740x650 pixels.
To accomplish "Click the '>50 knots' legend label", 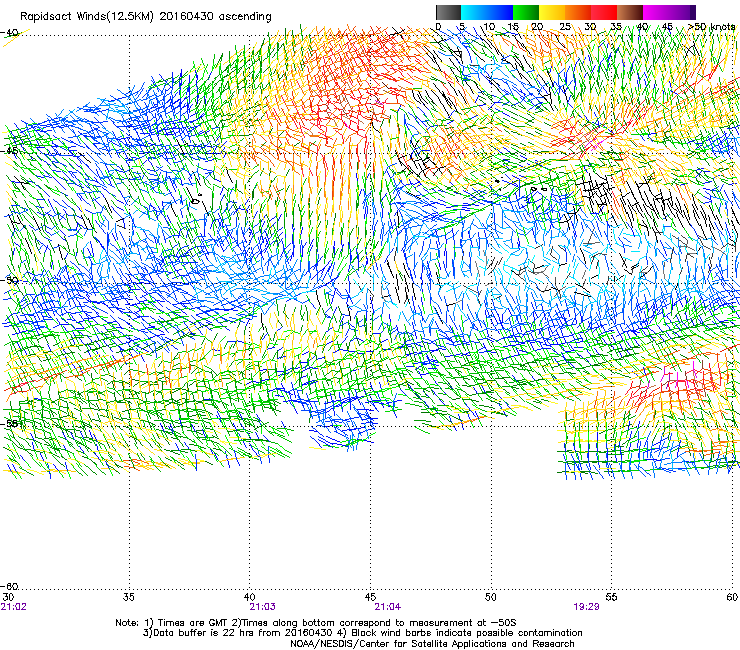I will 712,27.
